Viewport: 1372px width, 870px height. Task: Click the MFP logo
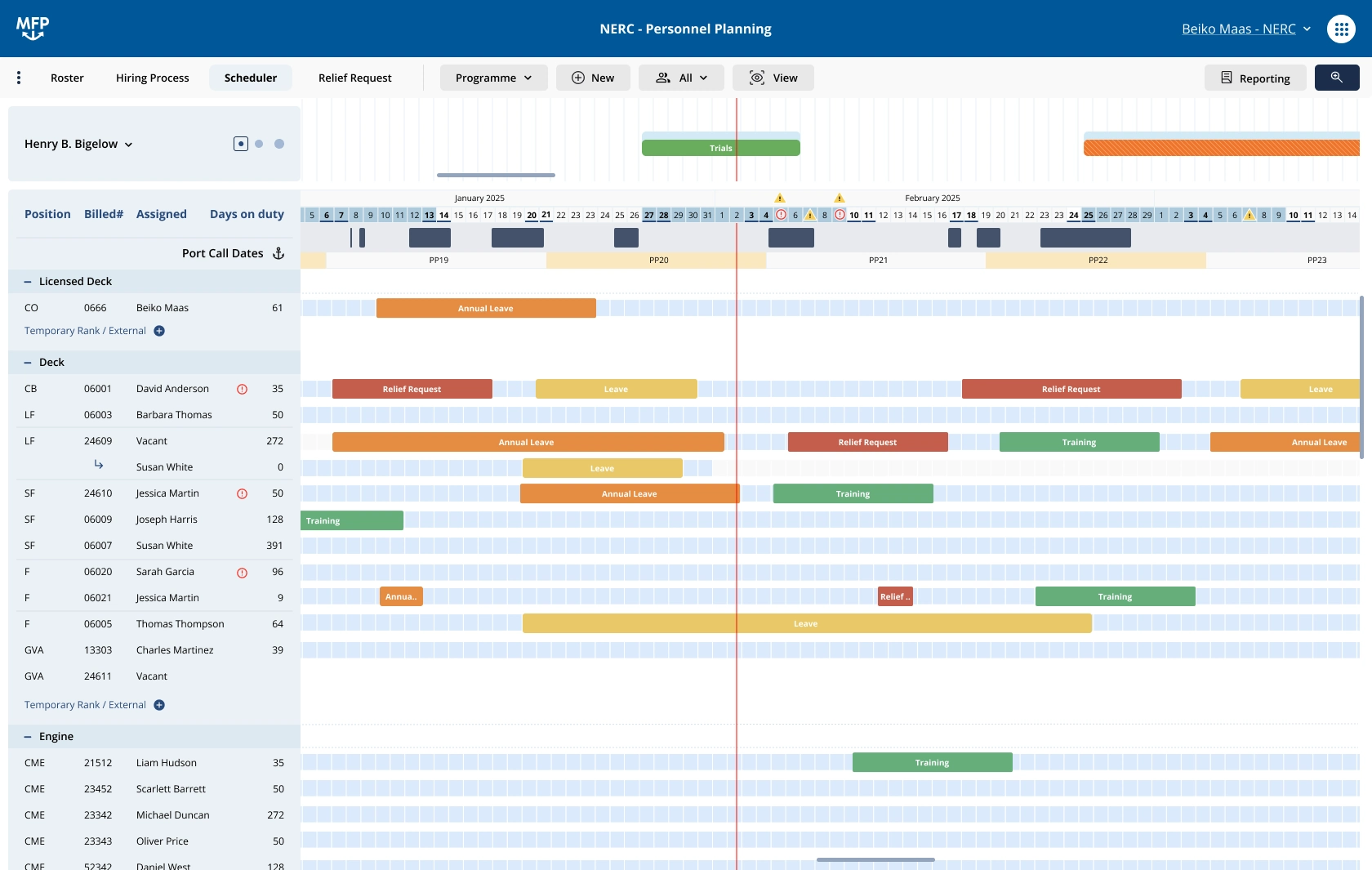pyautogui.click(x=33, y=29)
